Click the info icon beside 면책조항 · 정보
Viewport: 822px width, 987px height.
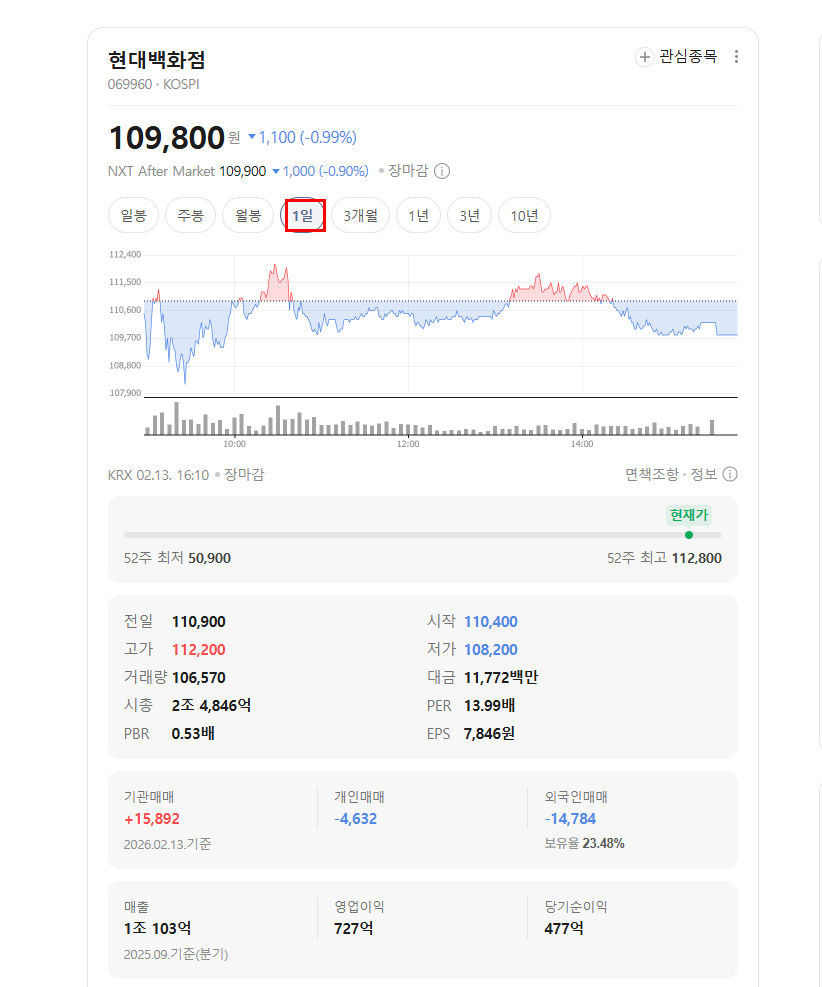(729, 474)
